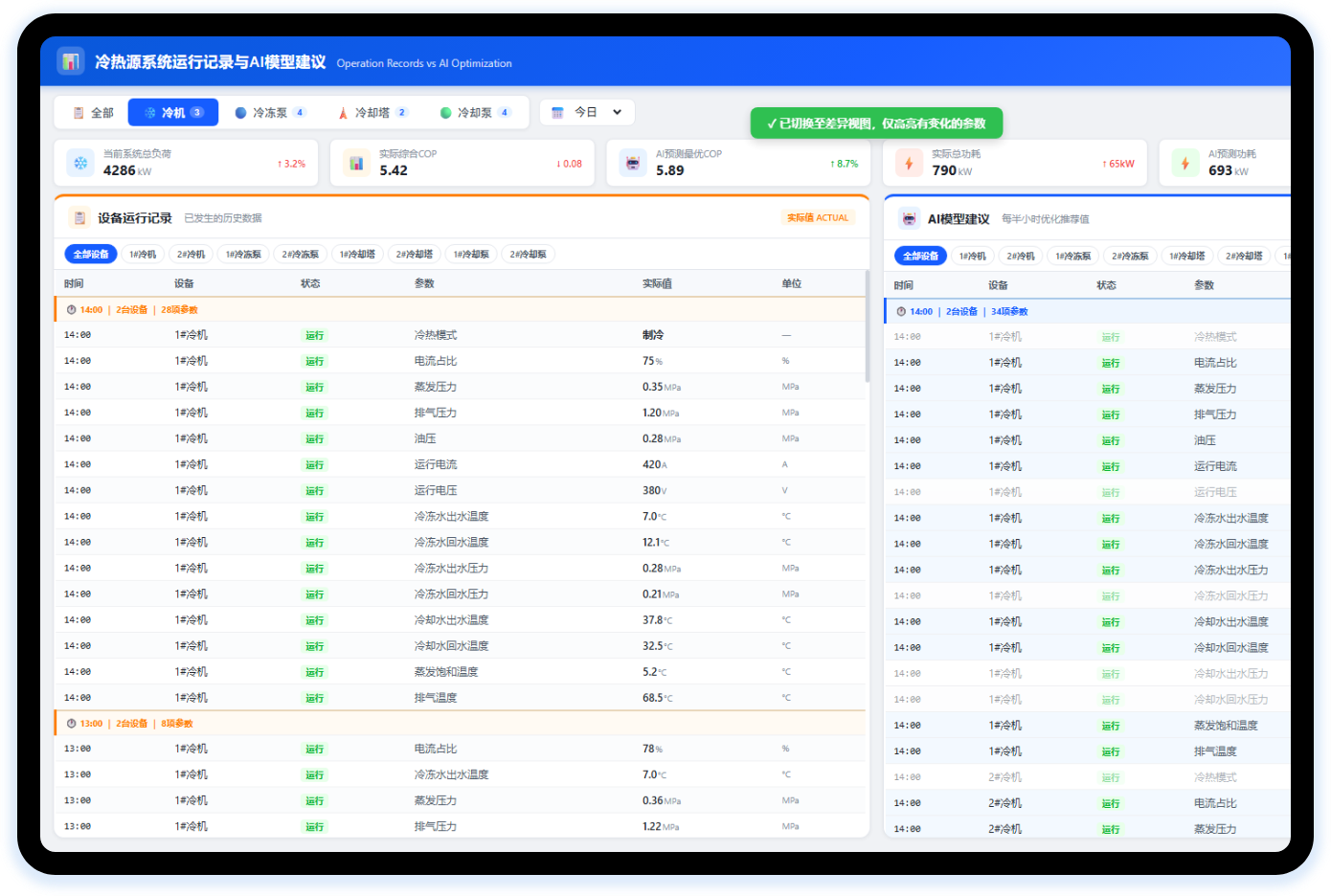
Task: Click robot icon beside AI模型建议 title
Action: tap(909, 219)
